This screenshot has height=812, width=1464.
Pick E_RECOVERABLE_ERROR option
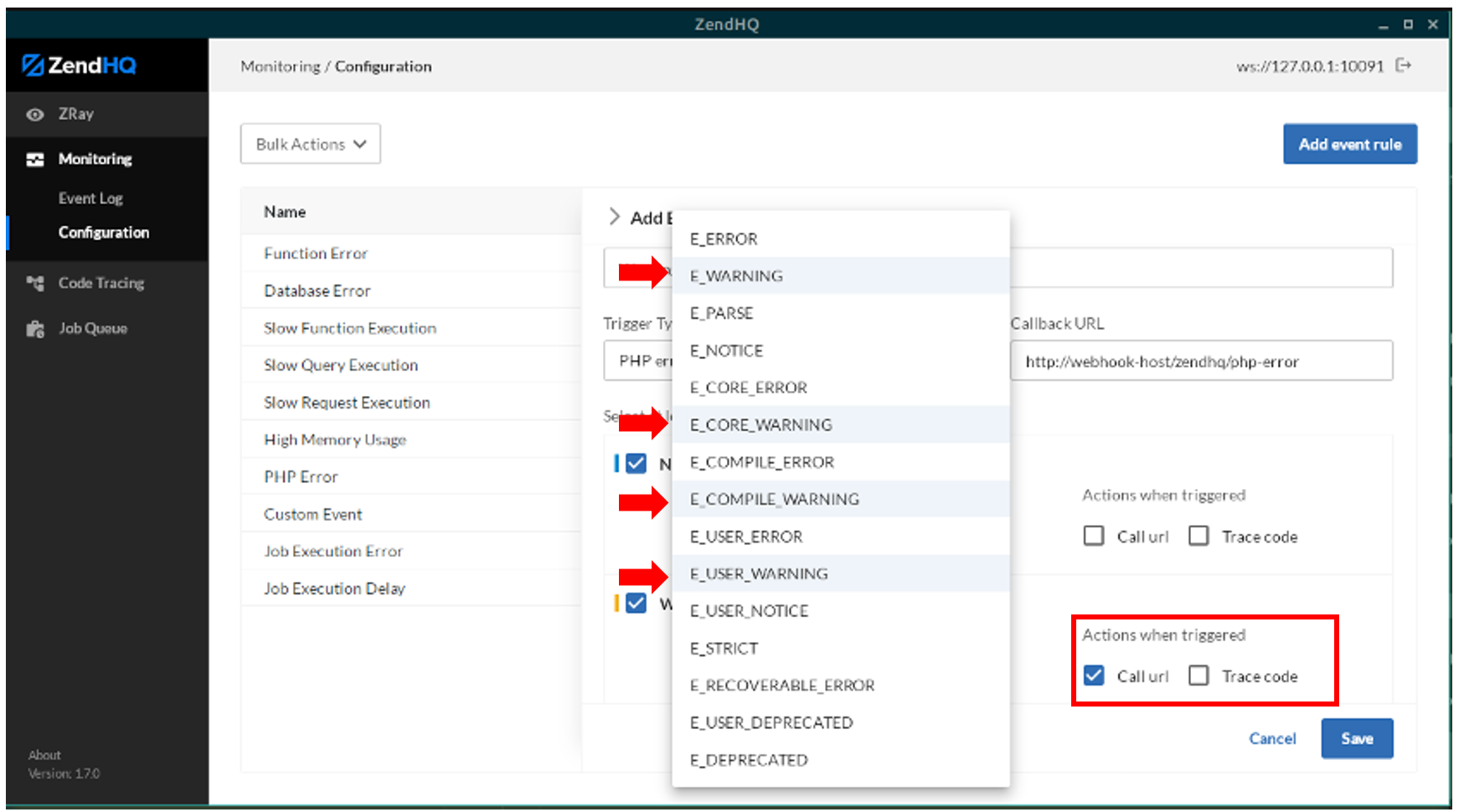point(841,686)
